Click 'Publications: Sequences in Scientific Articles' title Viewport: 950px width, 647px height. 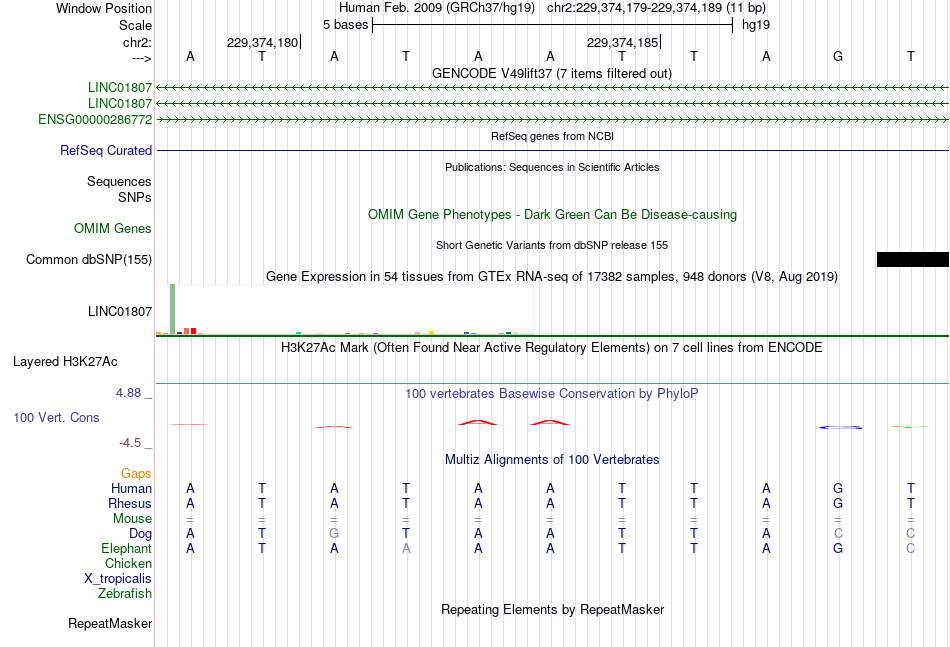[552, 167]
